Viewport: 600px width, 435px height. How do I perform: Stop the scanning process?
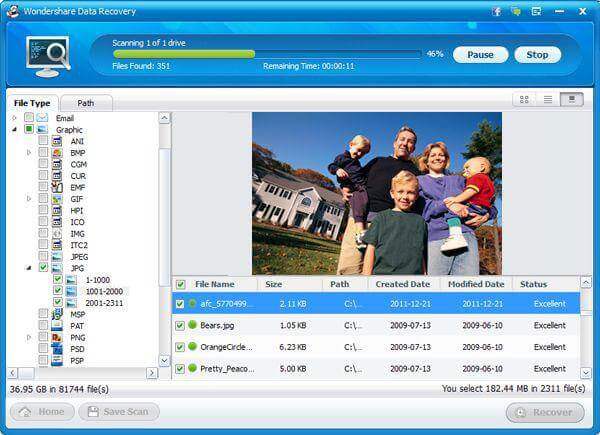click(538, 55)
